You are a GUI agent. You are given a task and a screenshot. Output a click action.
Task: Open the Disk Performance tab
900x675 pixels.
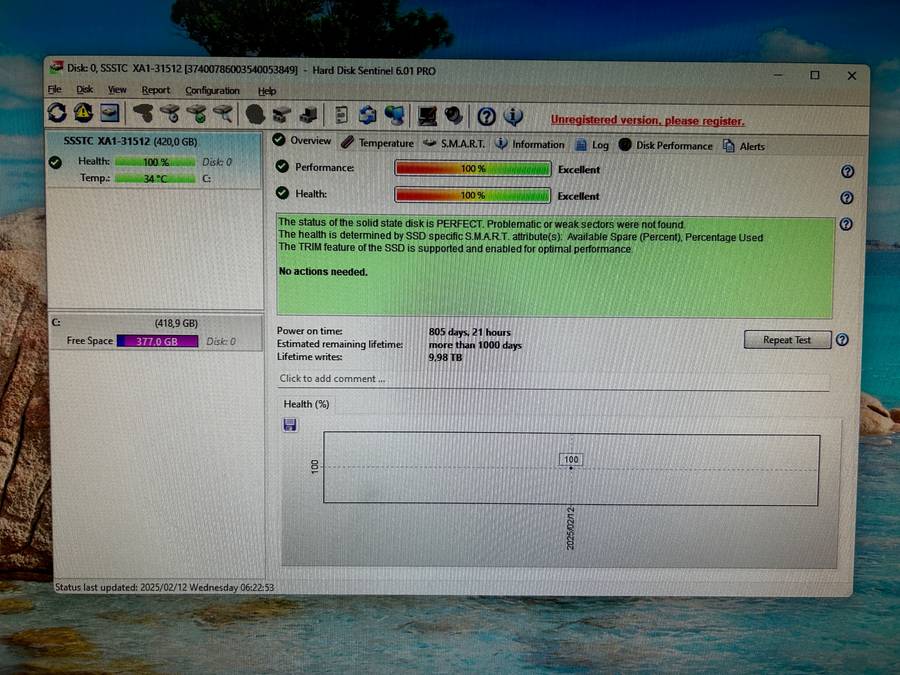pos(673,145)
